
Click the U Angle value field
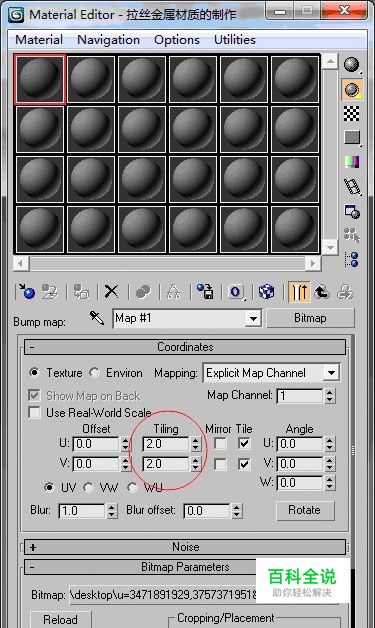(x=300, y=444)
